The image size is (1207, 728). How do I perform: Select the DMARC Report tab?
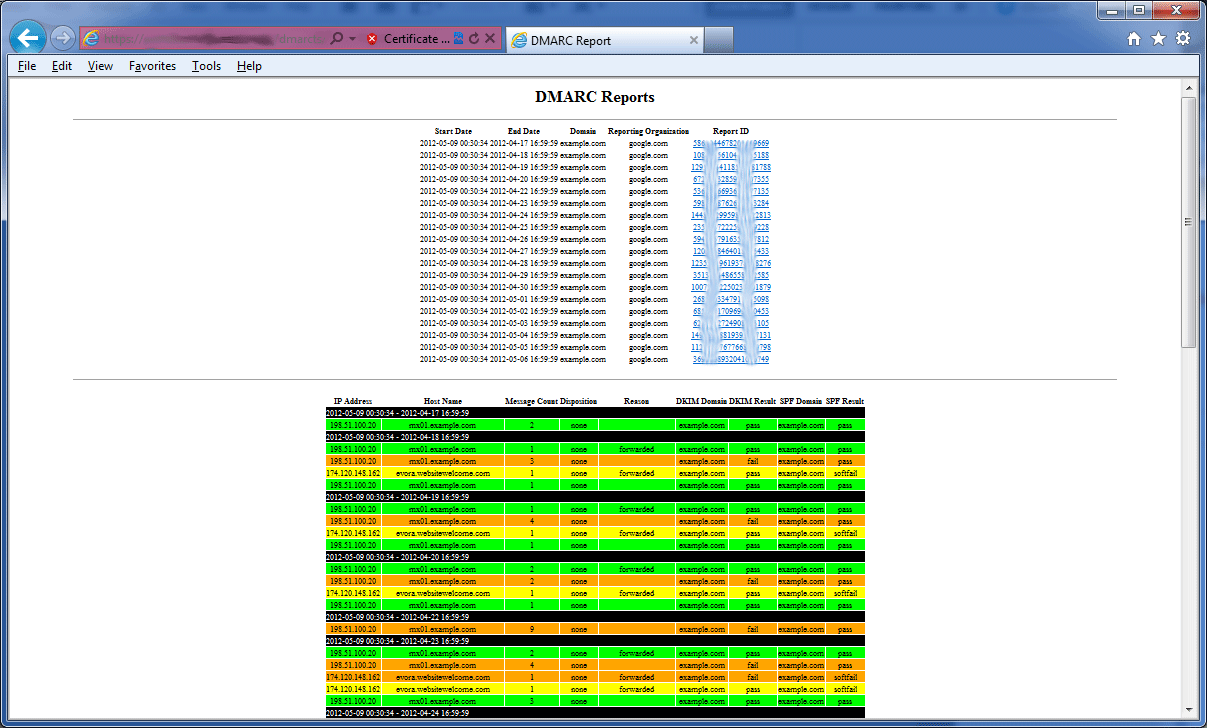[605, 40]
